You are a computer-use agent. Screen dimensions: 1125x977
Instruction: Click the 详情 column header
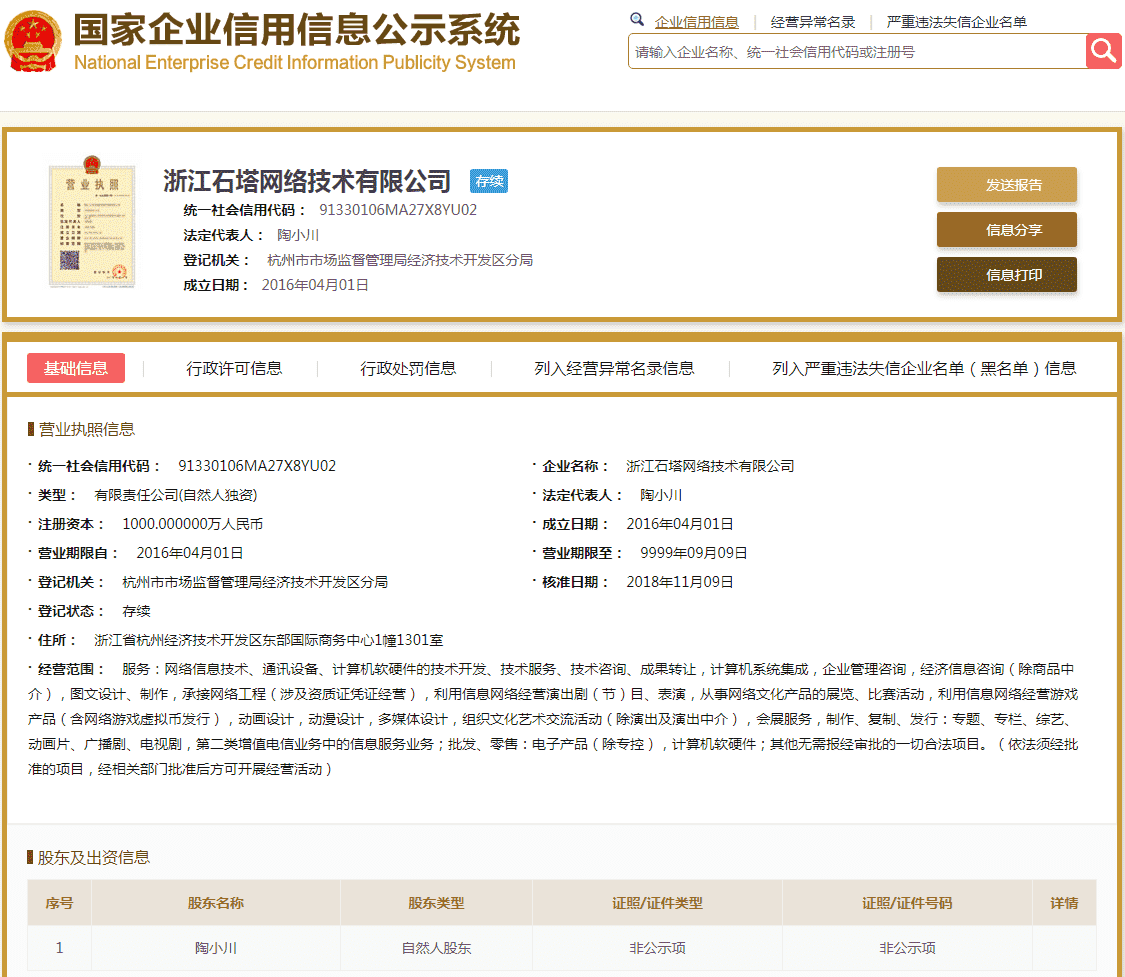(1064, 903)
